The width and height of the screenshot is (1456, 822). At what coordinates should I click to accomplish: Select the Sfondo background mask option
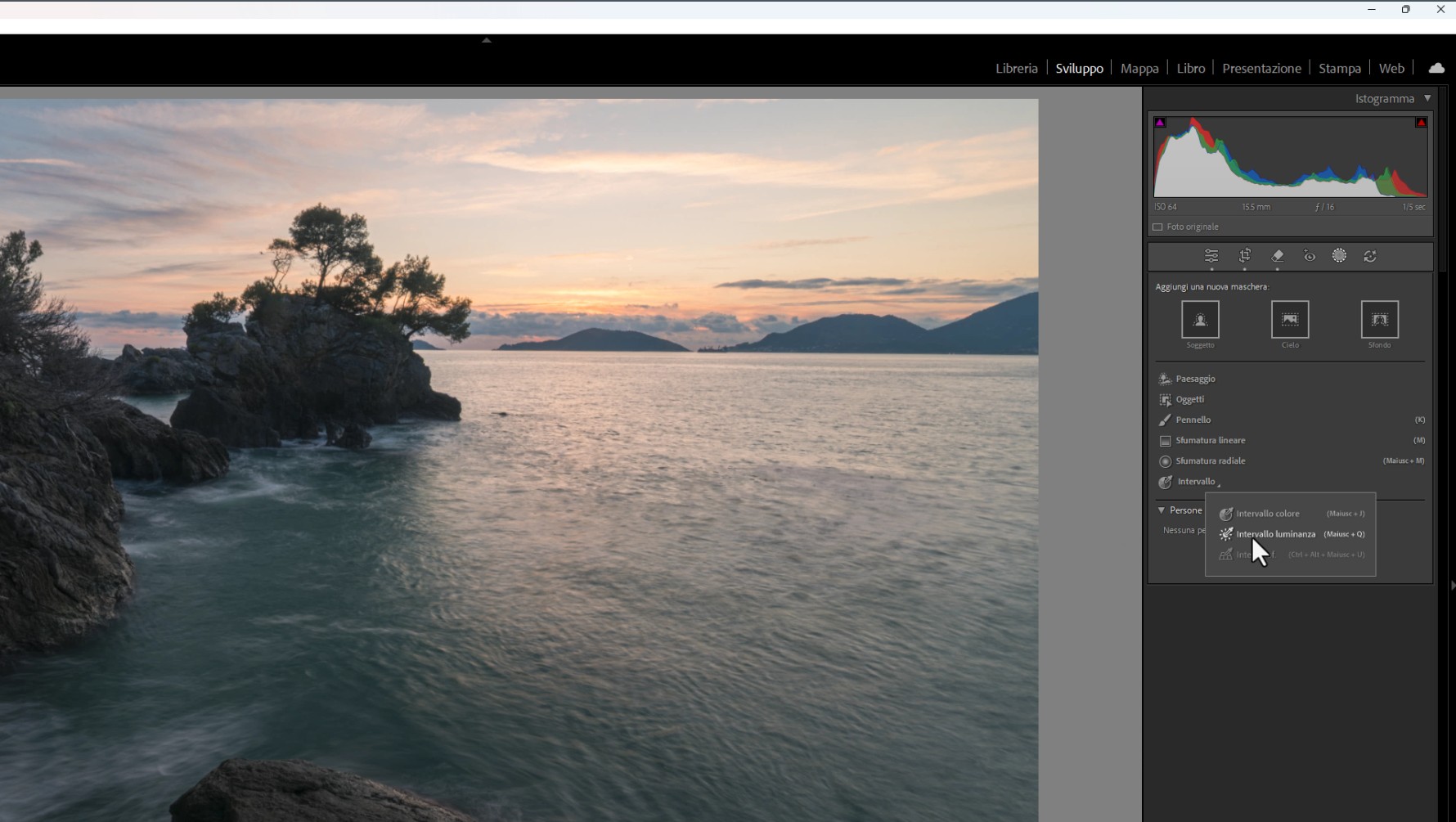(1380, 321)
